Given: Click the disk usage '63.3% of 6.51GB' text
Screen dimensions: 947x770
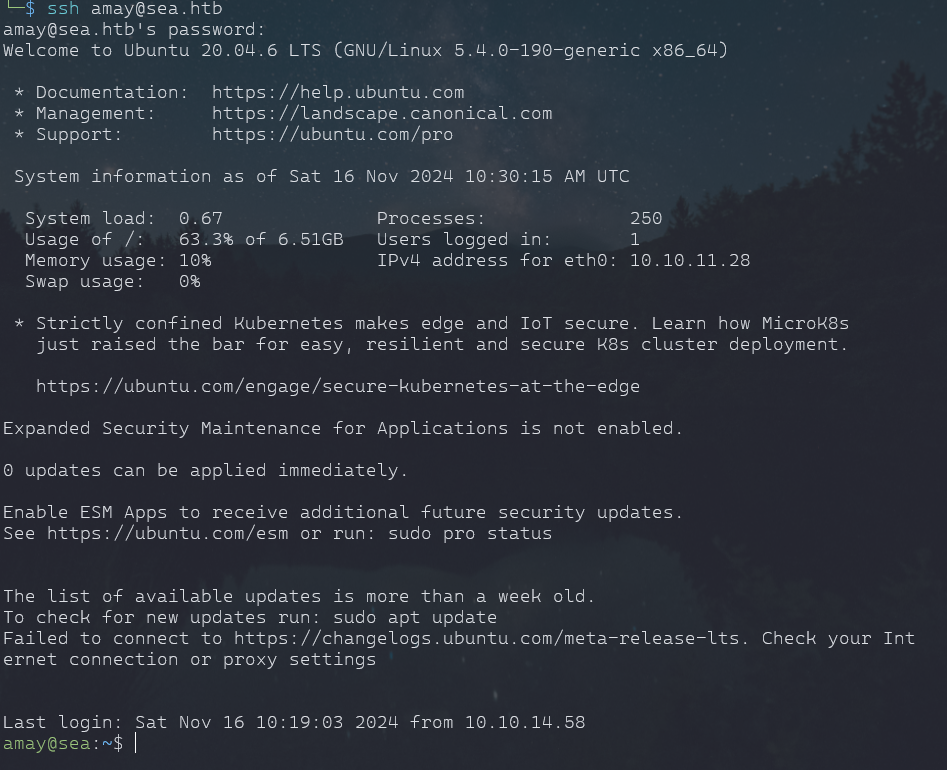Looking at the screenshot, I should point(261,239).
